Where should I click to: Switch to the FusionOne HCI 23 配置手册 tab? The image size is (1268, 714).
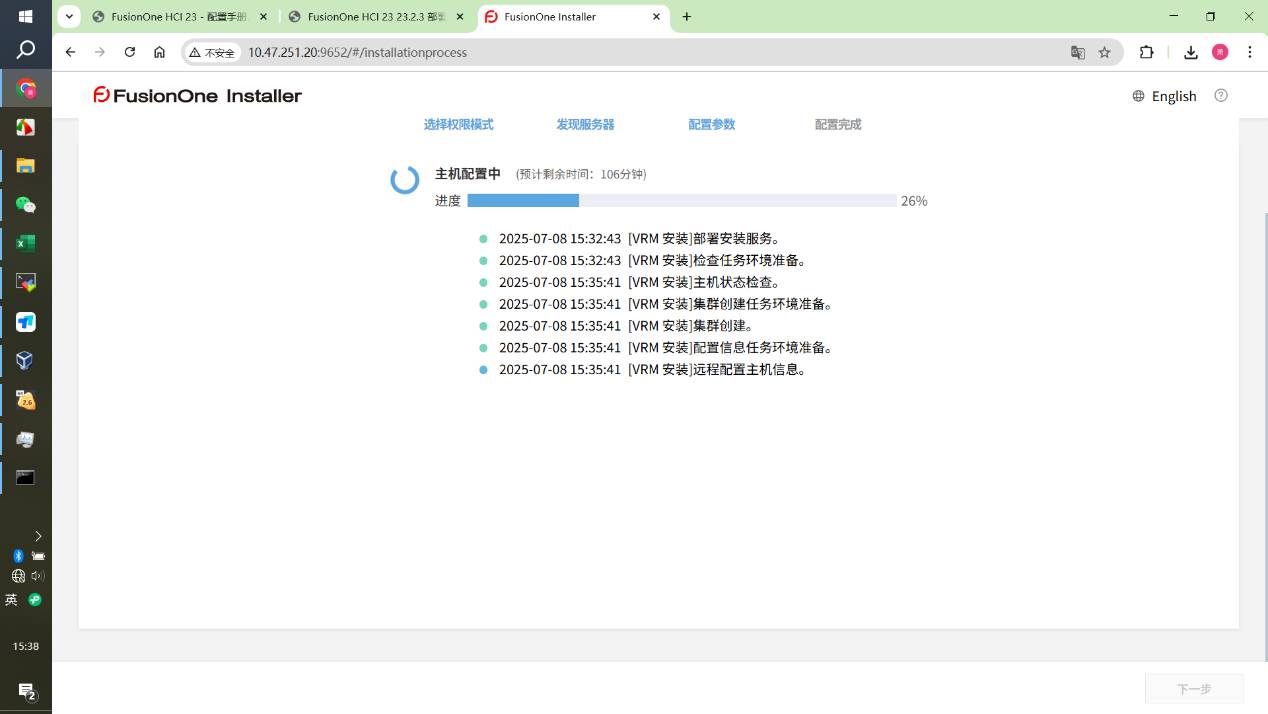(177, 17)
